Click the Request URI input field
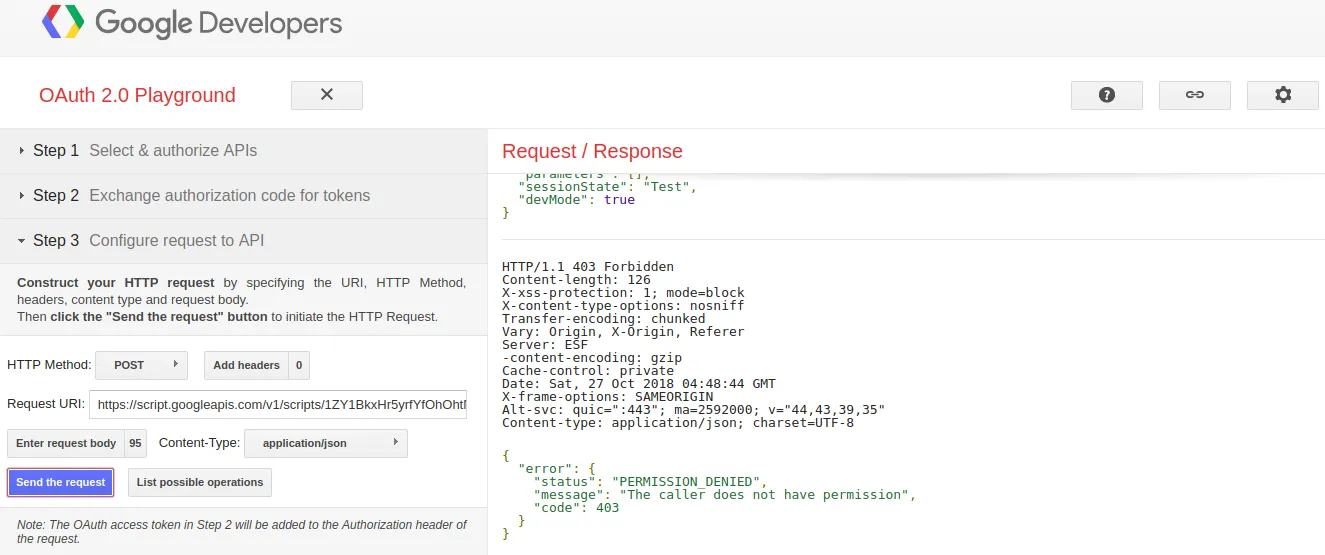 click(278, 405)
